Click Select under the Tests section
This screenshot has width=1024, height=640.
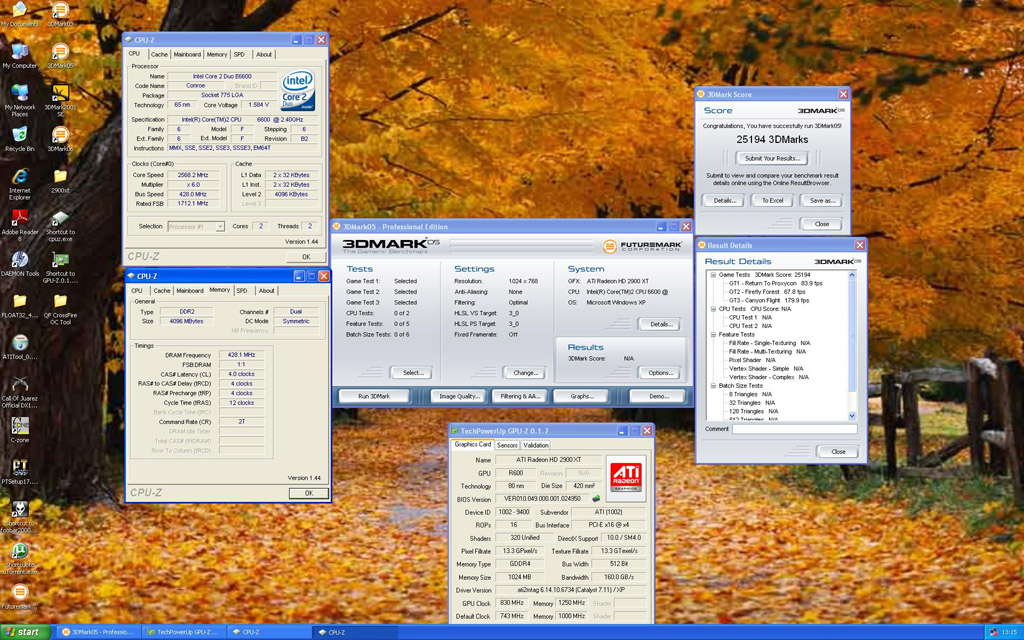(411, 372)
